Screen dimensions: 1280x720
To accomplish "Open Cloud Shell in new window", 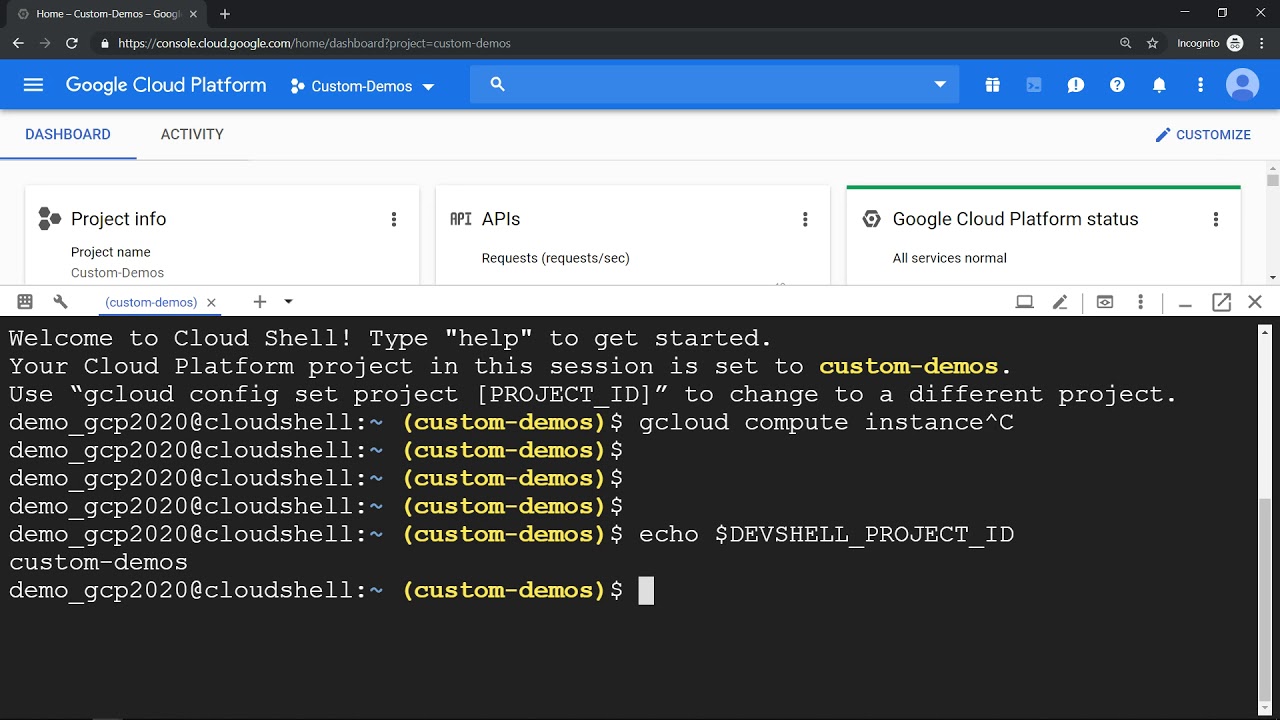I will [1221, 302].
